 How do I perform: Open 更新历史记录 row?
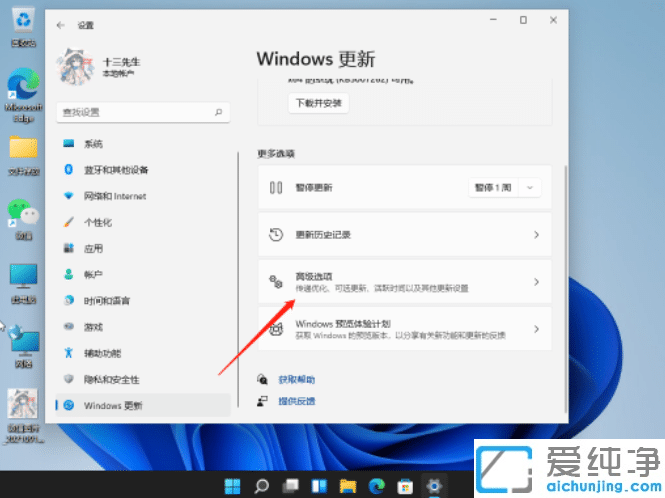(405, 235)
